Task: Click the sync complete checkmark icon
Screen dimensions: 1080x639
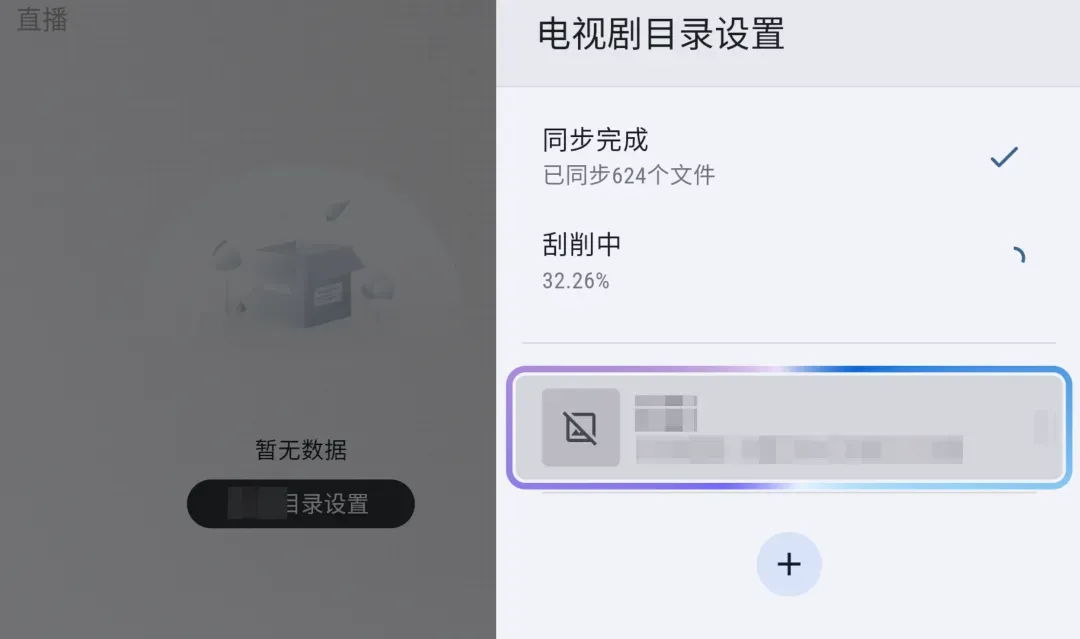Action: click(1004, 157)
